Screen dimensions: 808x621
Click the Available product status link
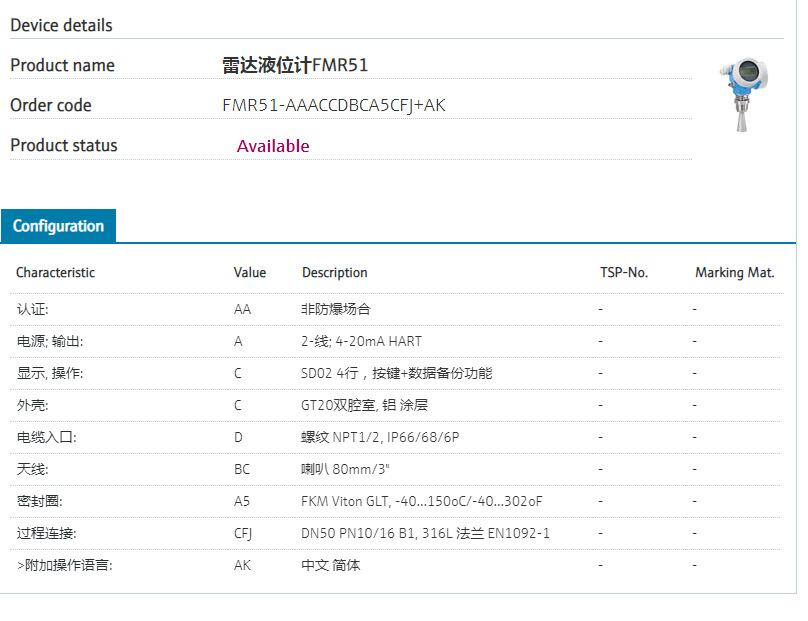point(273,146)
